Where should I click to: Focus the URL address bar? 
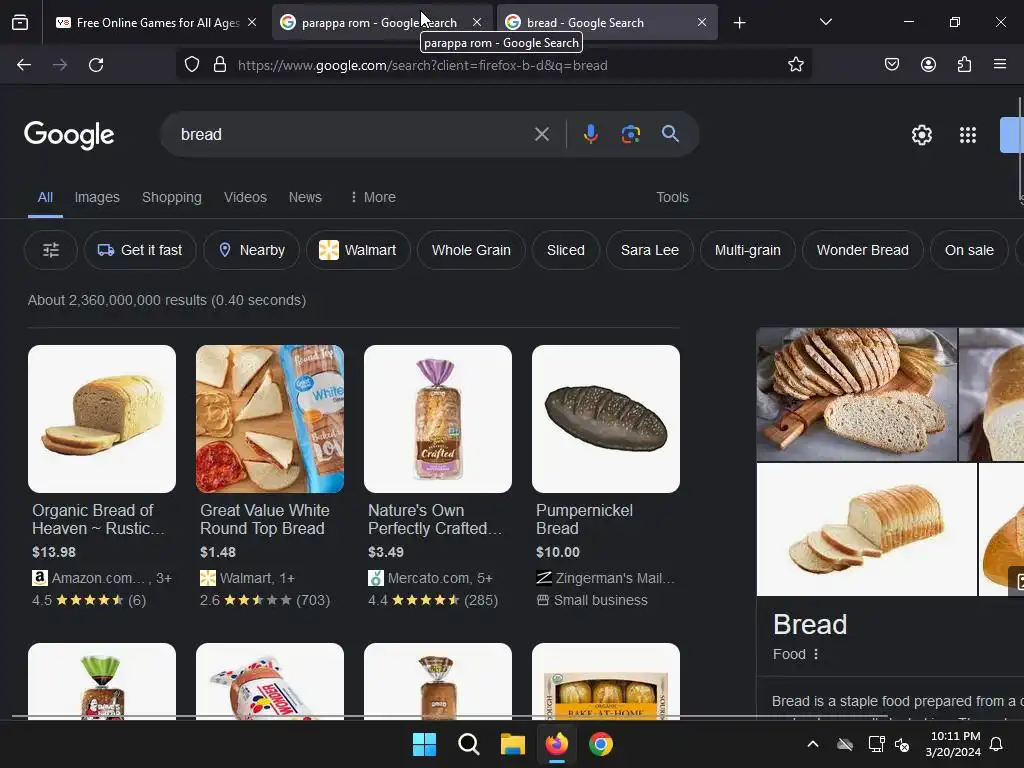pyautogui.click(x=496, y=65)
